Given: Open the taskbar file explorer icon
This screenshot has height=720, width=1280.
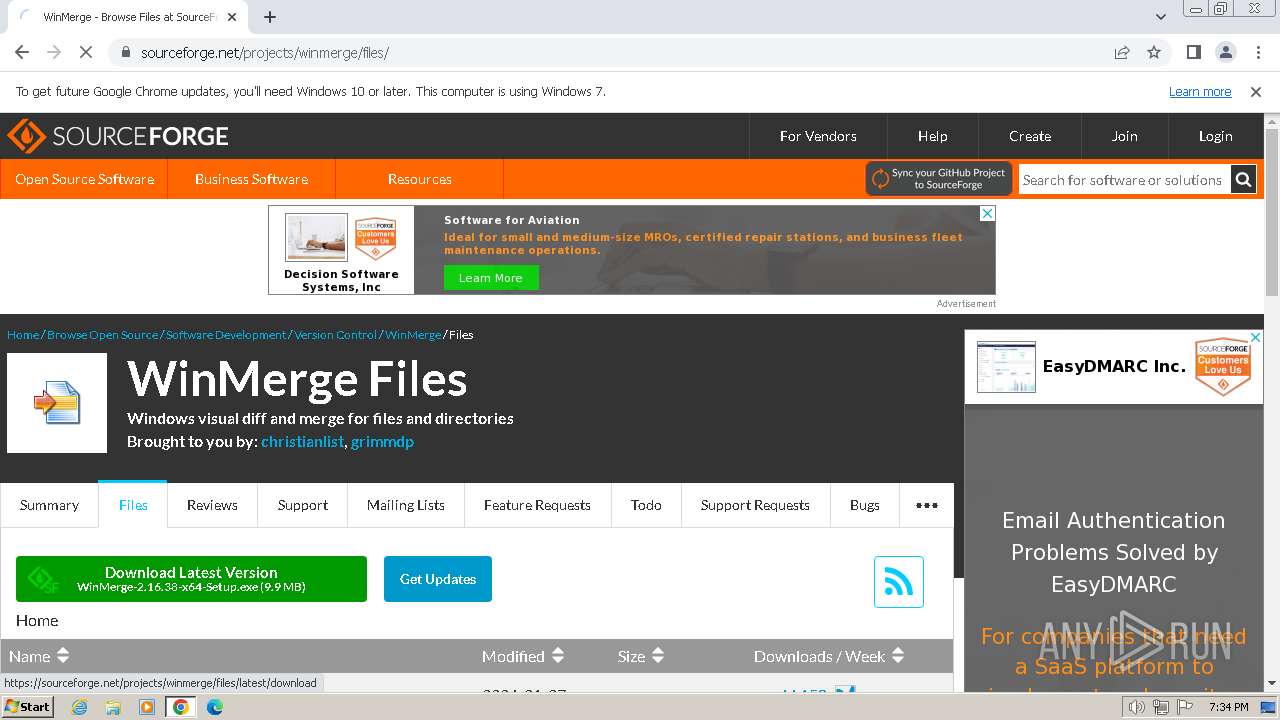Looking at the screenshot, I should [x=113, y=707].
